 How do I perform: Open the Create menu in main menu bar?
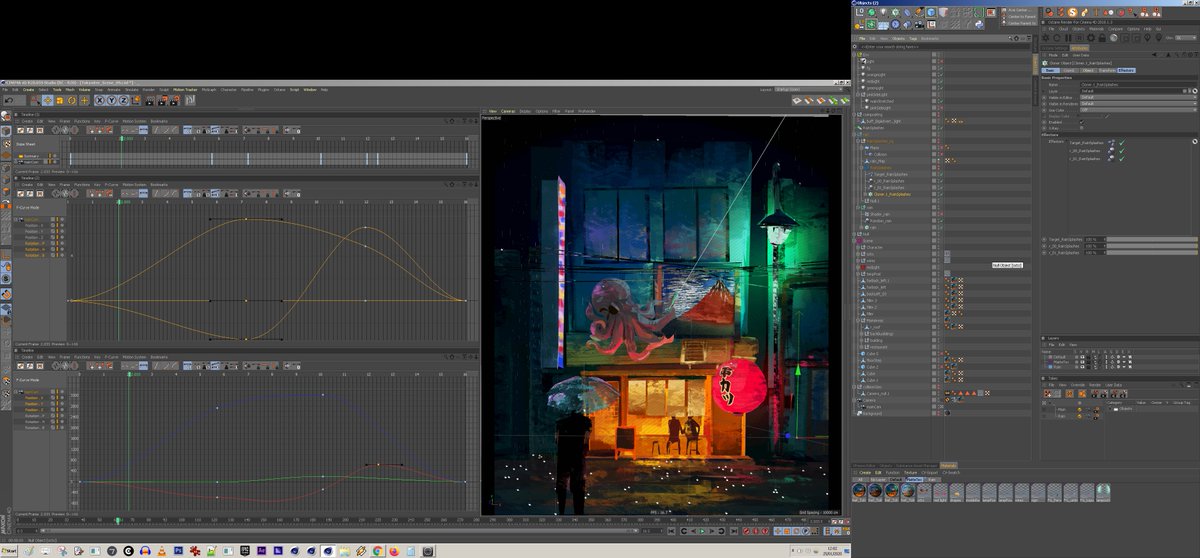(29, 90)
